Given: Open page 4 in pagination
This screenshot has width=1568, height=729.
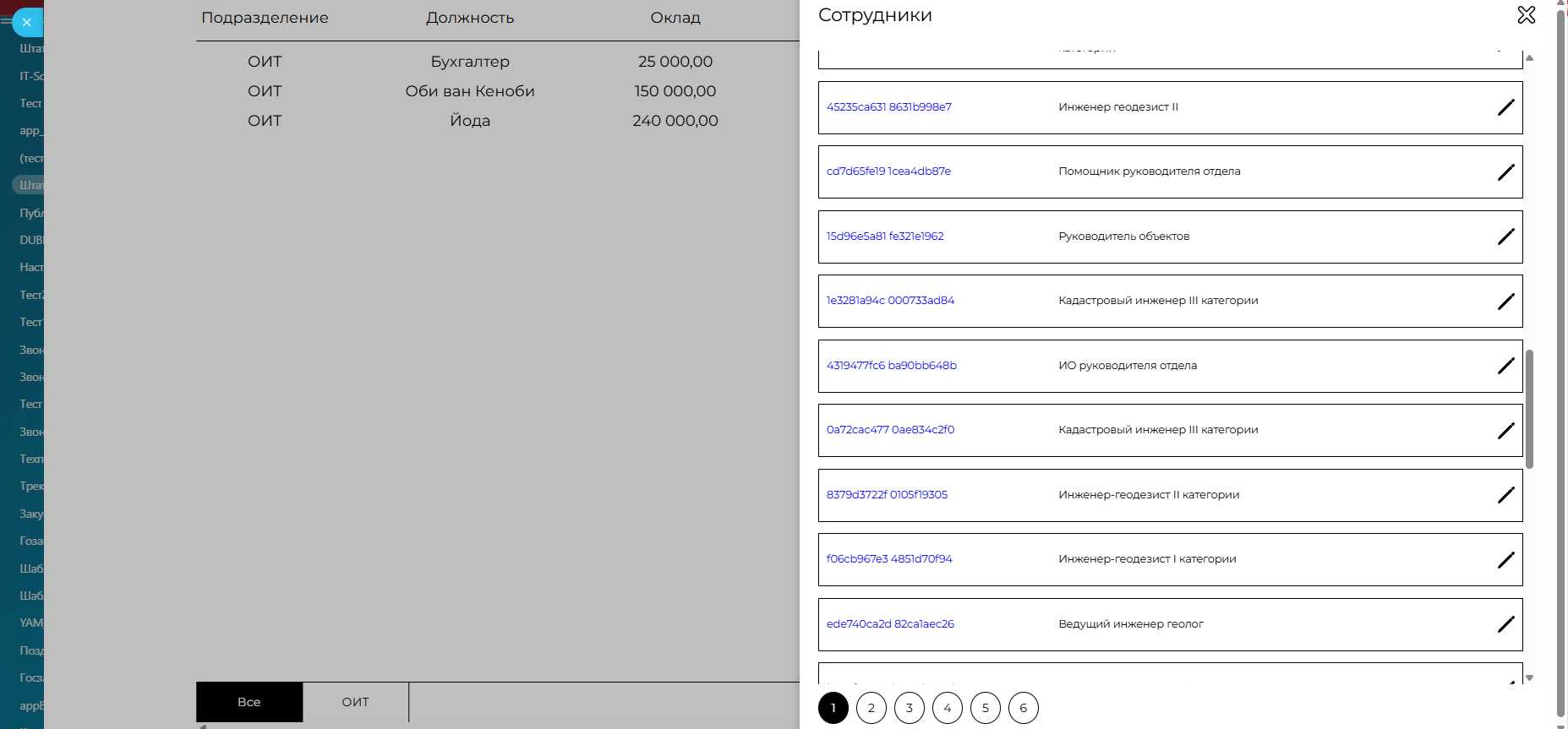Looking at the screenshot, I should (x=947, y=708).
